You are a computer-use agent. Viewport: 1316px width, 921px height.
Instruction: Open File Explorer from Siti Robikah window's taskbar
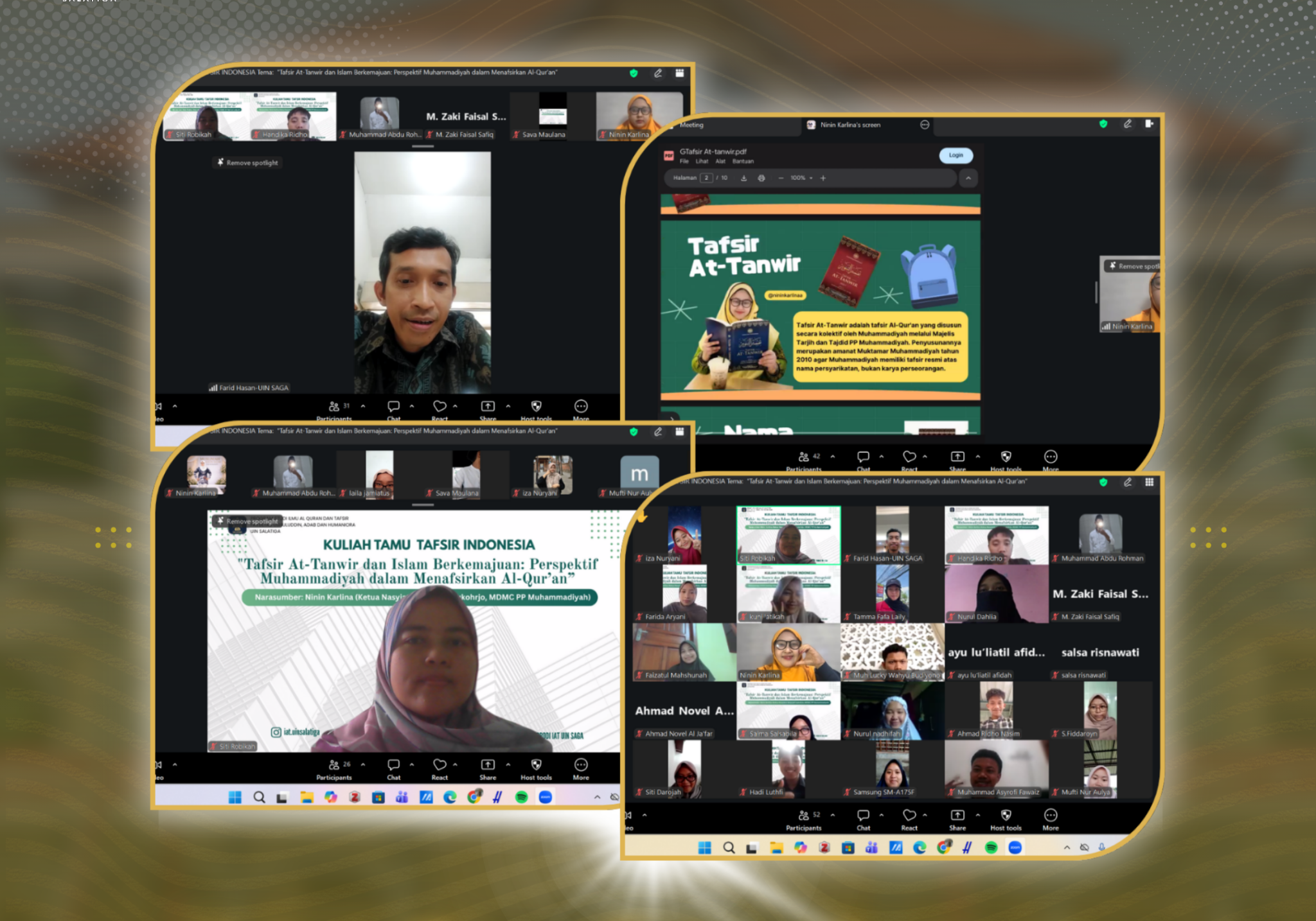[x=307, y=797]
